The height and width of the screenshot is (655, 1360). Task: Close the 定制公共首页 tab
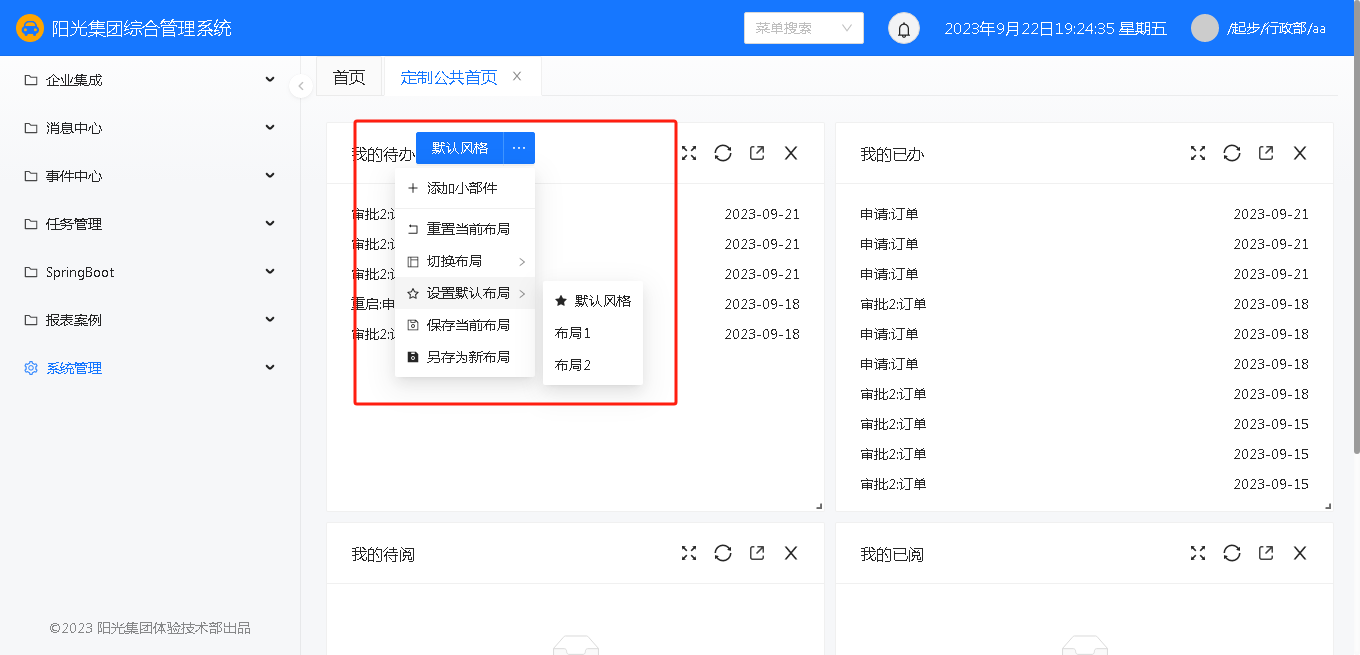click(x=517, y=76)
